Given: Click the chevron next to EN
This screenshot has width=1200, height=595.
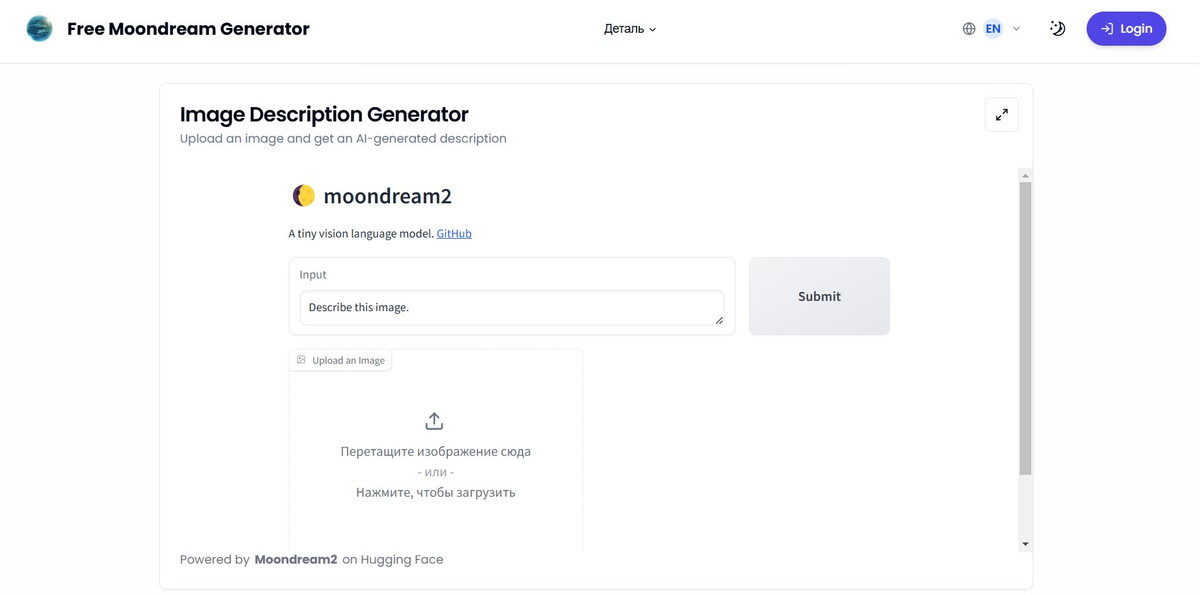Looking at the screenshot, I should [x=1016, y=29].
